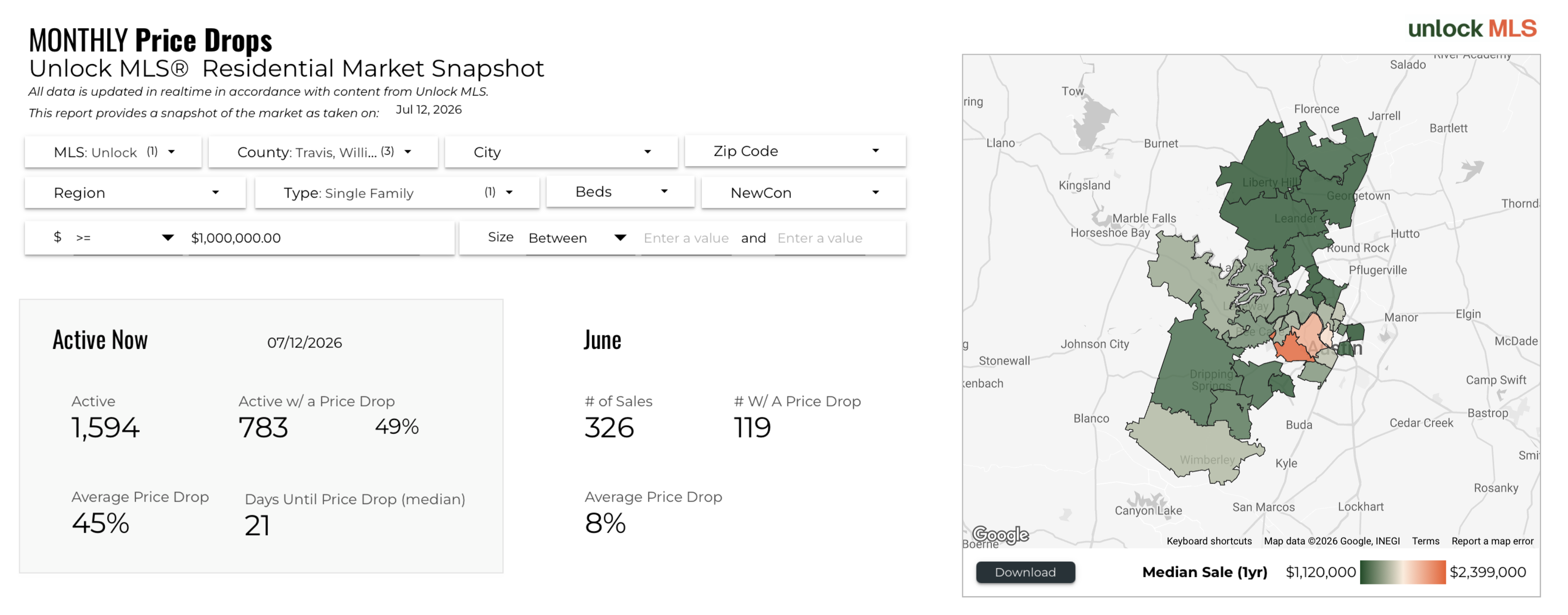This screenshot has width=1568, height=615.
Task: Open the Type: Single Family dropdown
Action: (x=397, y=192)
